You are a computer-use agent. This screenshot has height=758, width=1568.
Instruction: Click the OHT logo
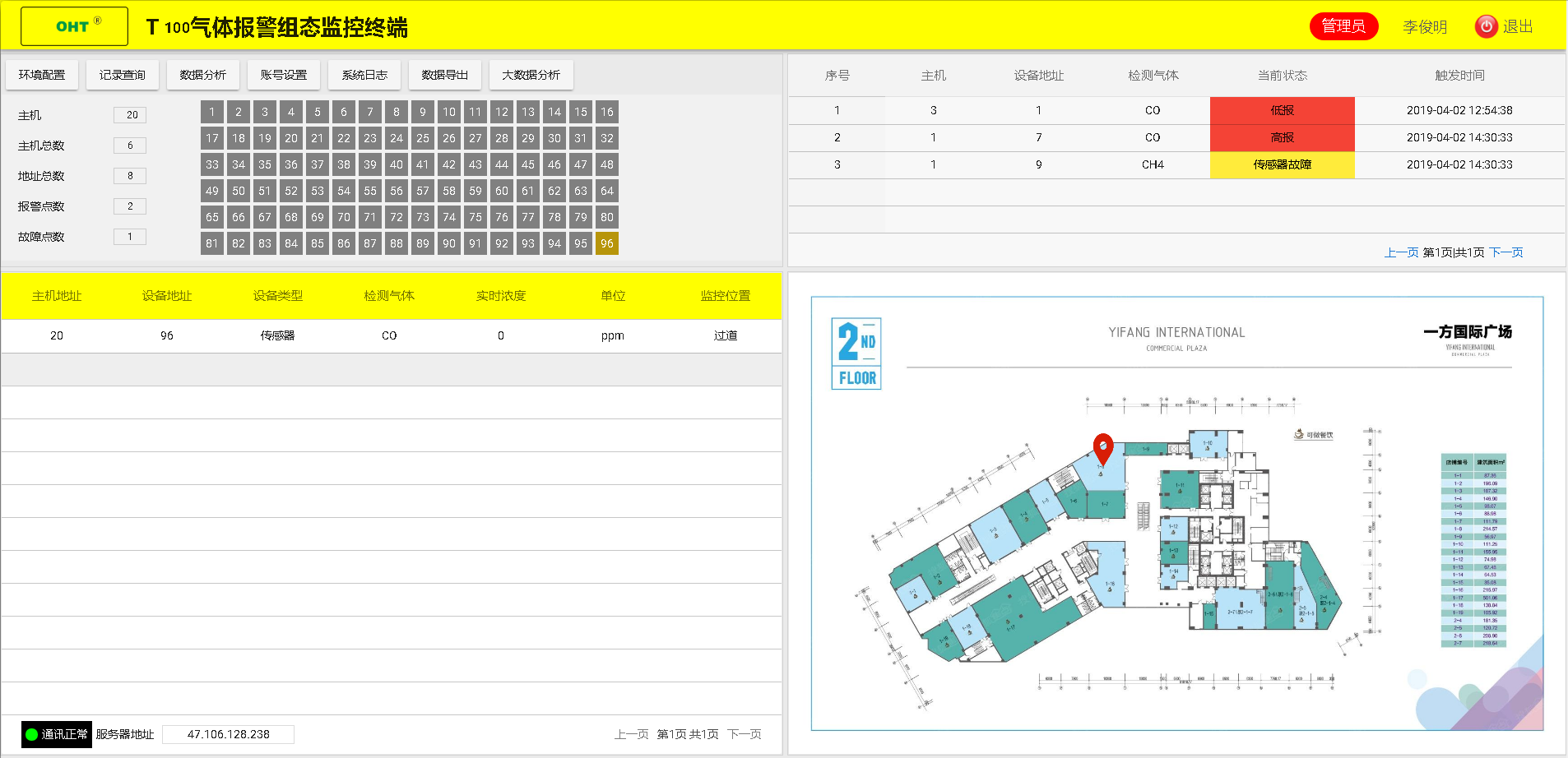tap(74, 26)
